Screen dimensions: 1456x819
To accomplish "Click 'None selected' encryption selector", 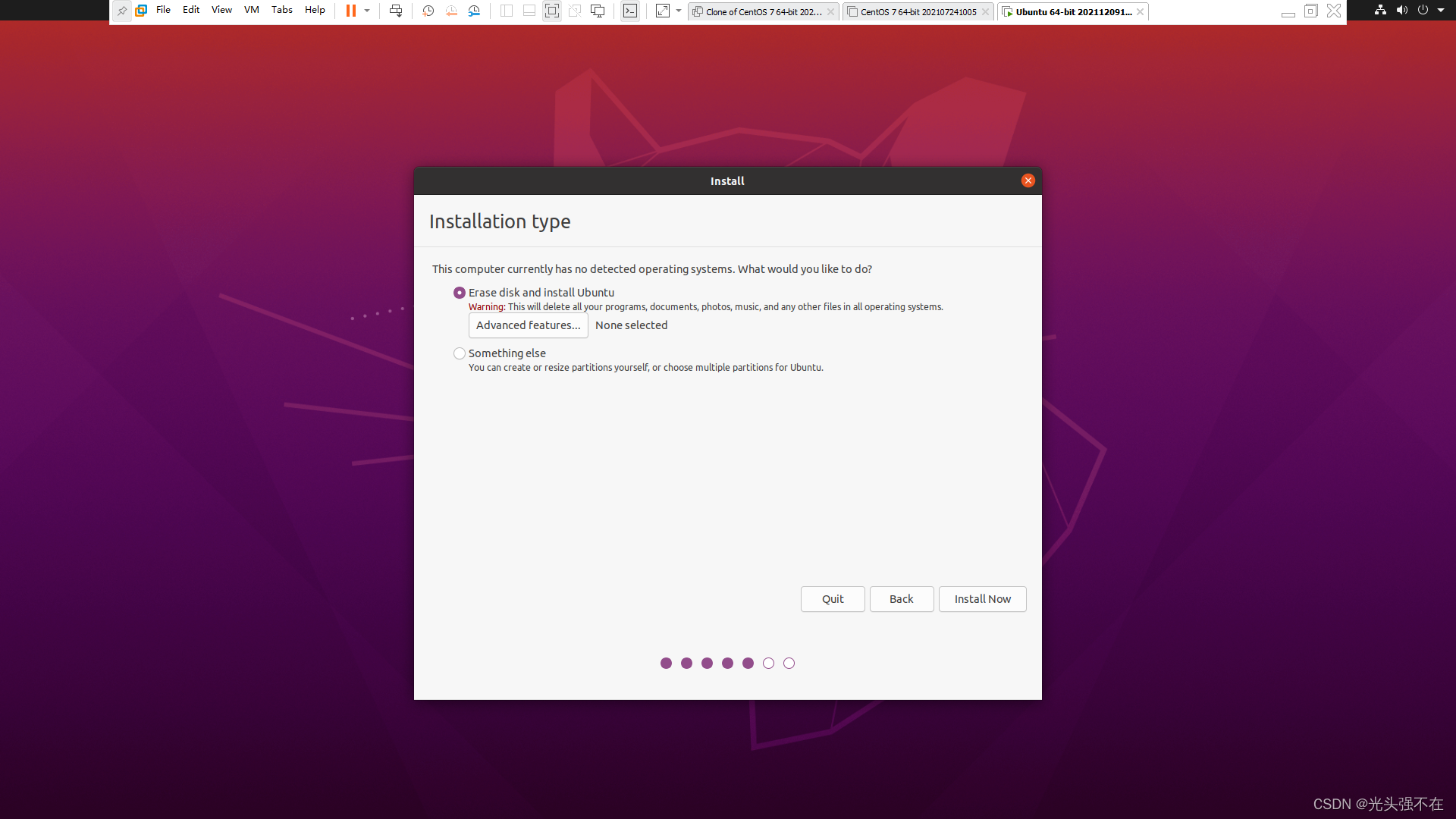I will 631,324.
